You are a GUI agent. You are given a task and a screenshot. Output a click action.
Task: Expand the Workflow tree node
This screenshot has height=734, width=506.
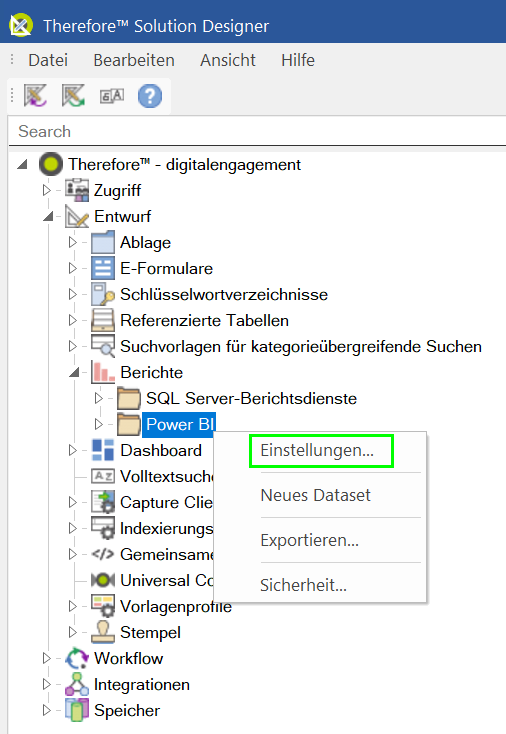point(46,658)
